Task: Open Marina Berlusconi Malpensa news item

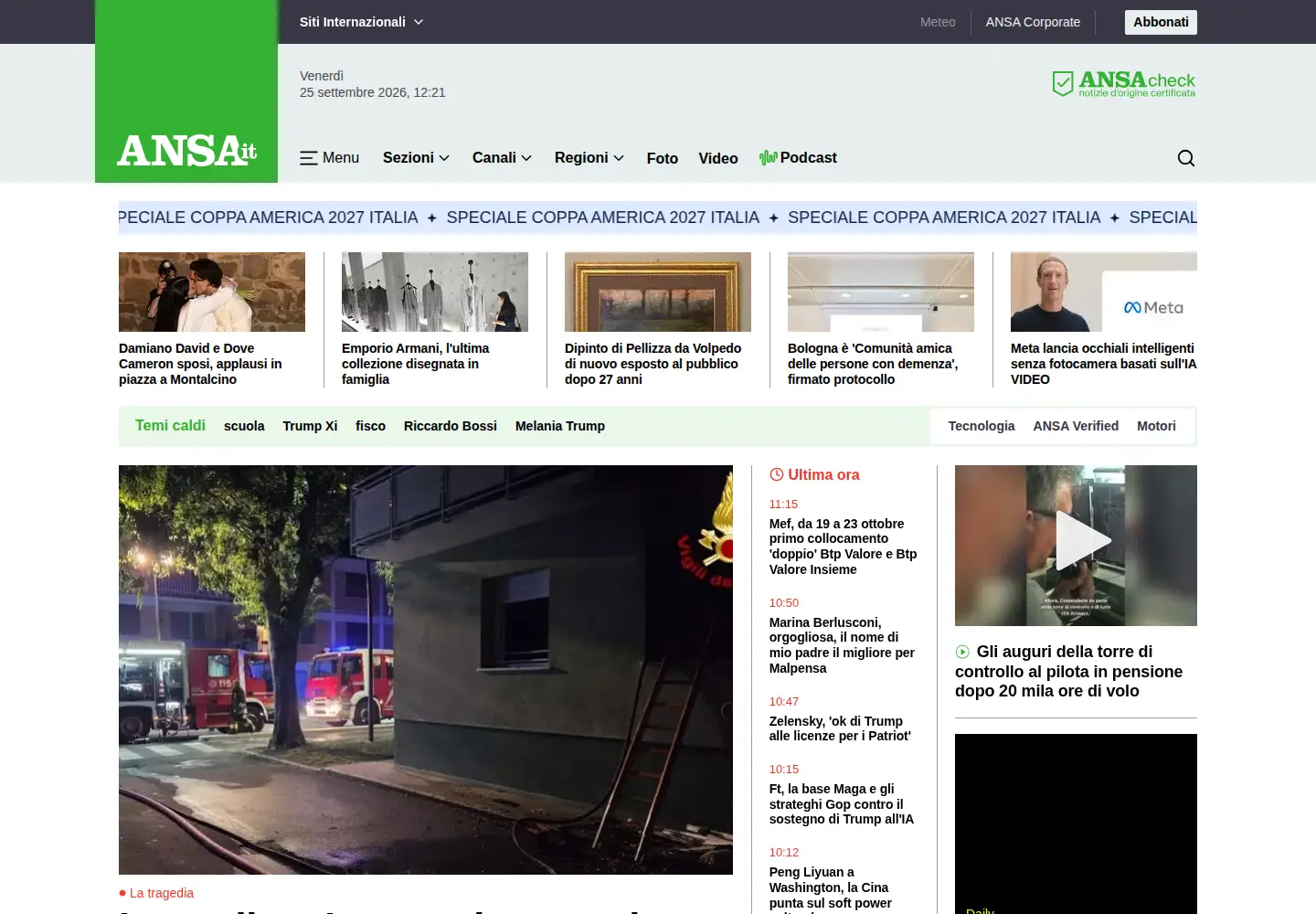Action: (844, 645)
